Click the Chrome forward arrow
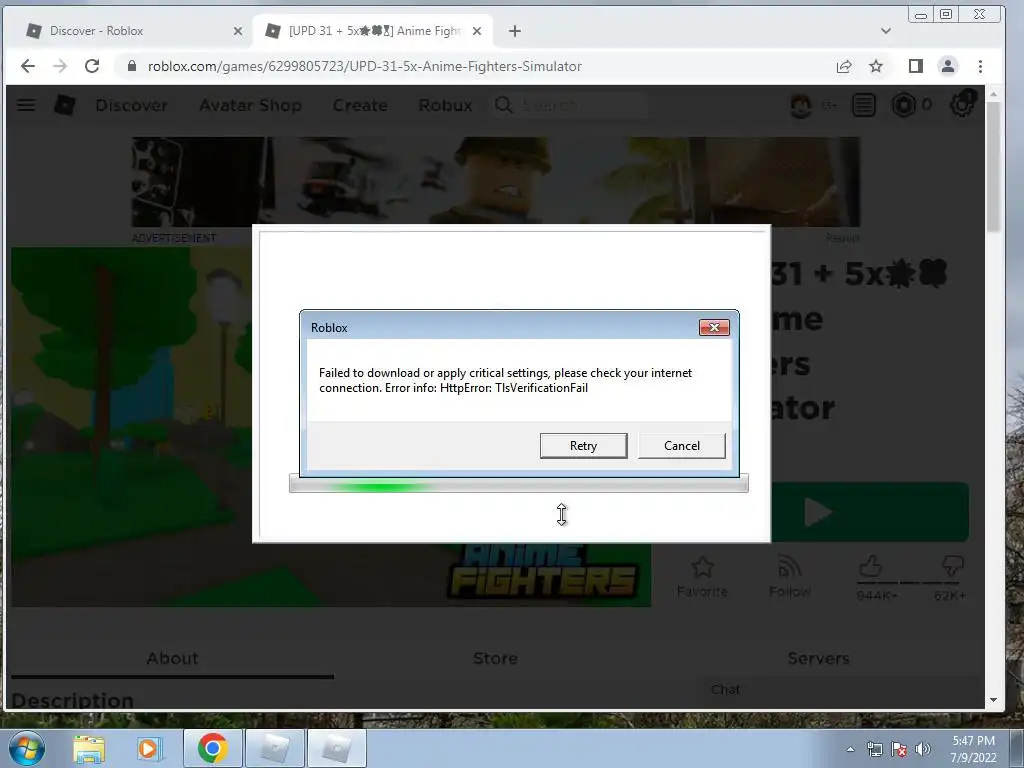Image resolution: width=1024 pixels, height=768 pixels. pyautogui.click(x=59, y=66)
